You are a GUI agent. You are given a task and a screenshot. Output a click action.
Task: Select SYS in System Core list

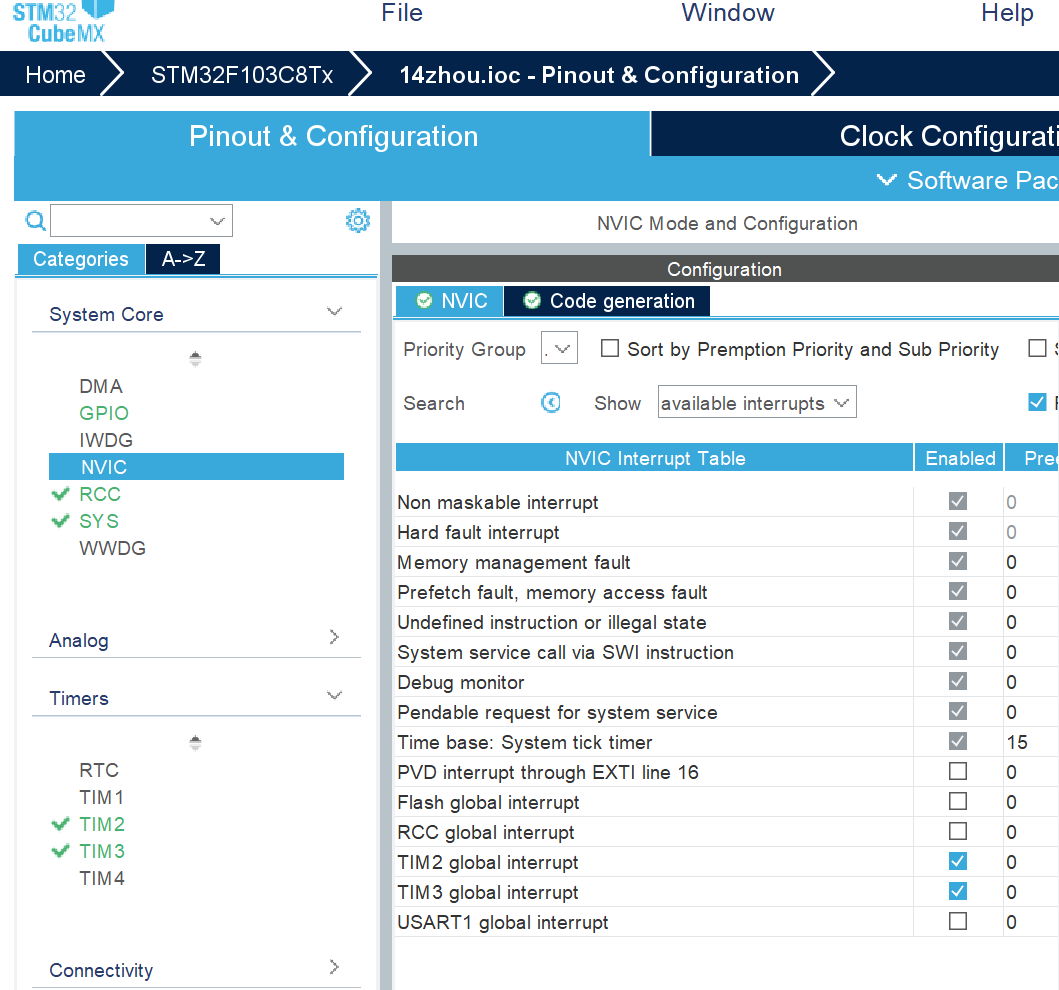[99, 521]
